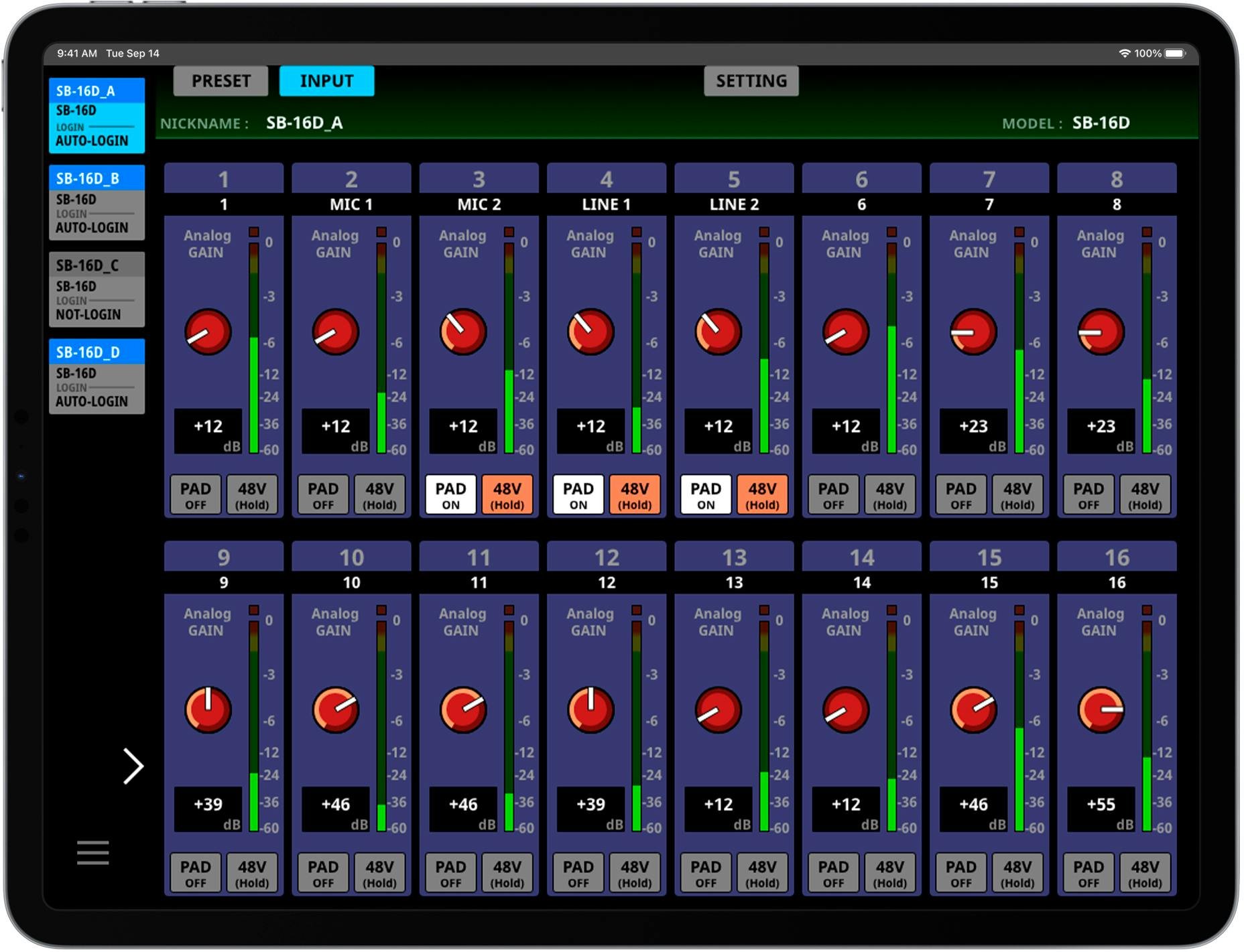Open the hamburger menu at bottom left

pos(92,852)
